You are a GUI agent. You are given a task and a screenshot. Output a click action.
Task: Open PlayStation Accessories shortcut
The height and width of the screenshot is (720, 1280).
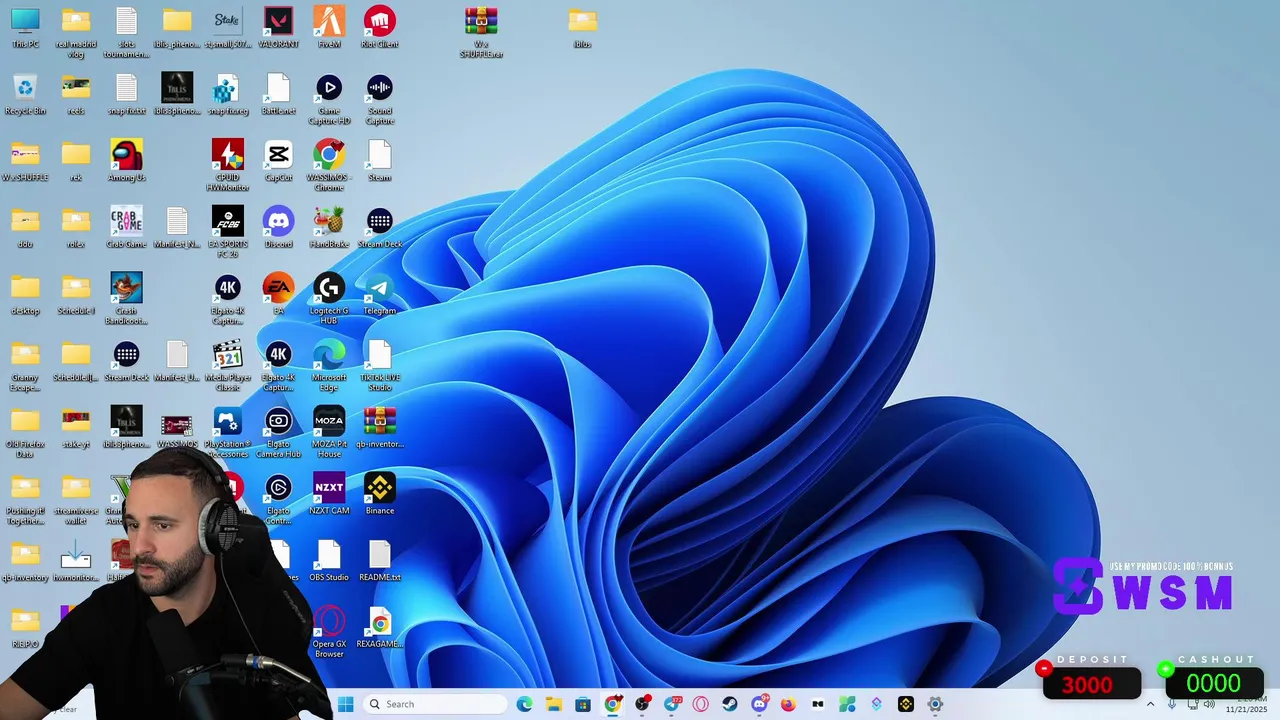pos(227,433)
